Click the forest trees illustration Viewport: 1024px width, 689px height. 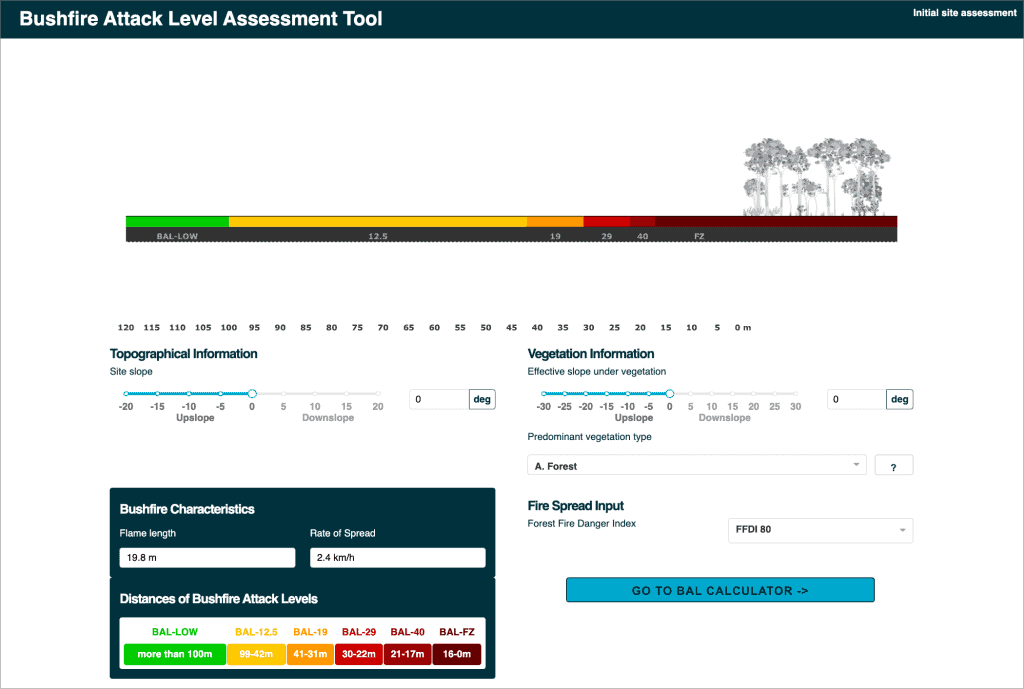[x=815, y=177]
